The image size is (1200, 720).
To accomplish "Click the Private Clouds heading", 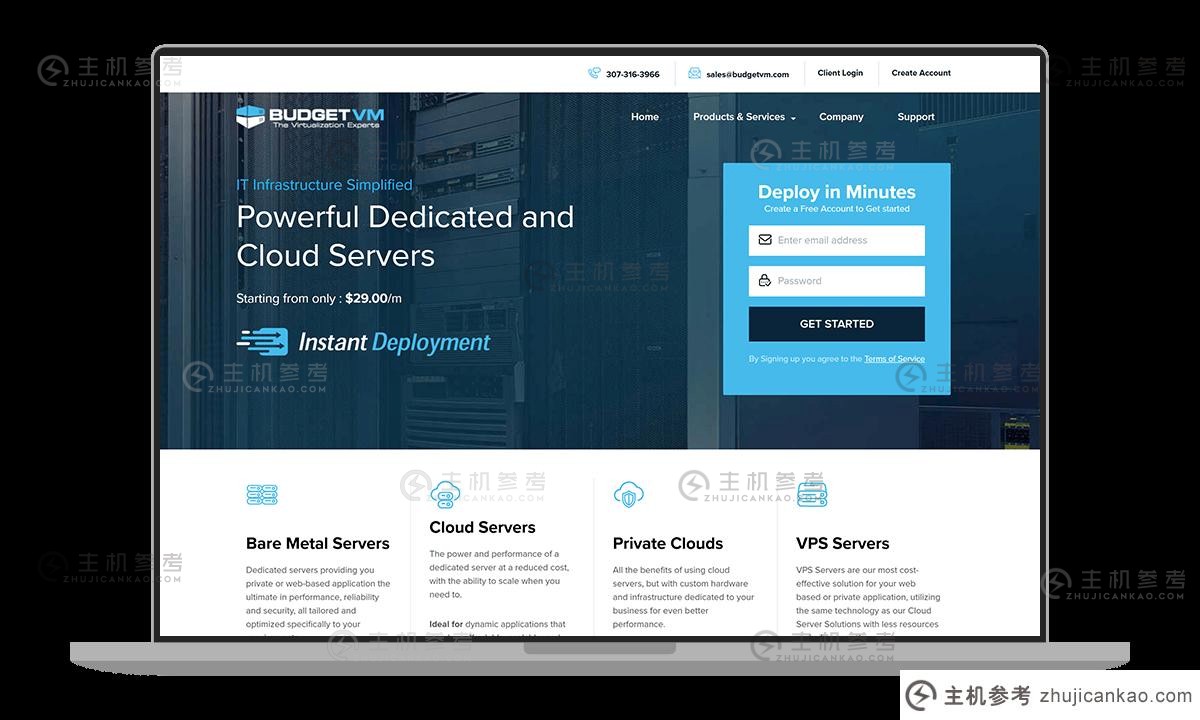I will point(668,544).
